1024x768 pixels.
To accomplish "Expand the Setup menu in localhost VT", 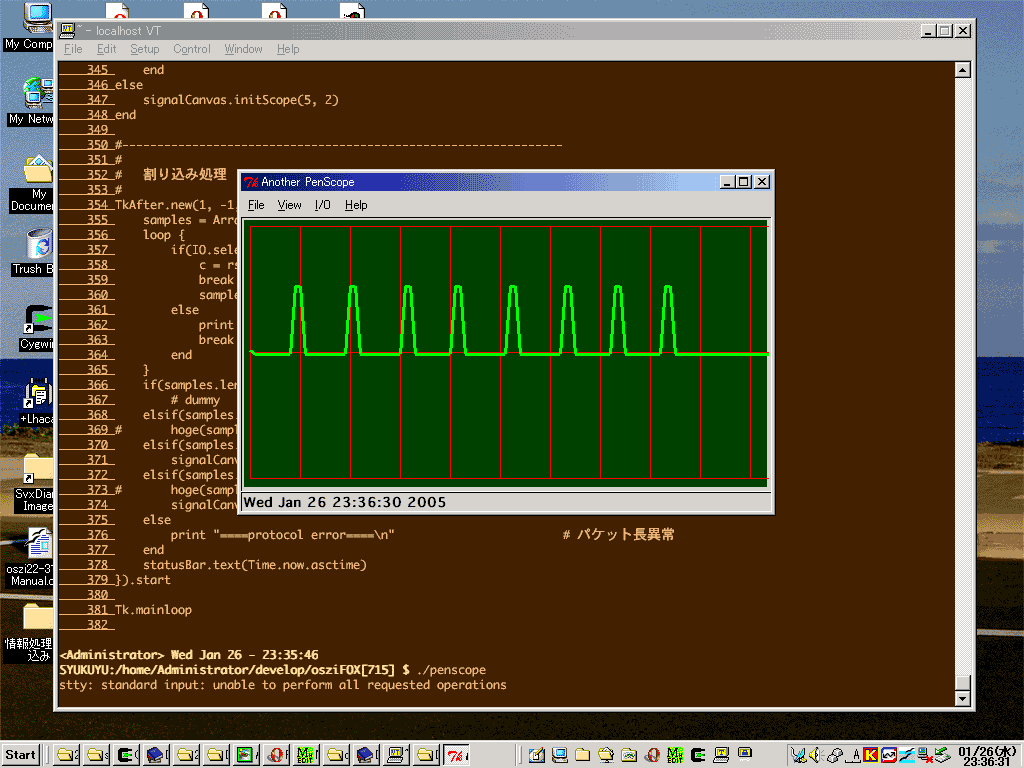I will (144, 49).
